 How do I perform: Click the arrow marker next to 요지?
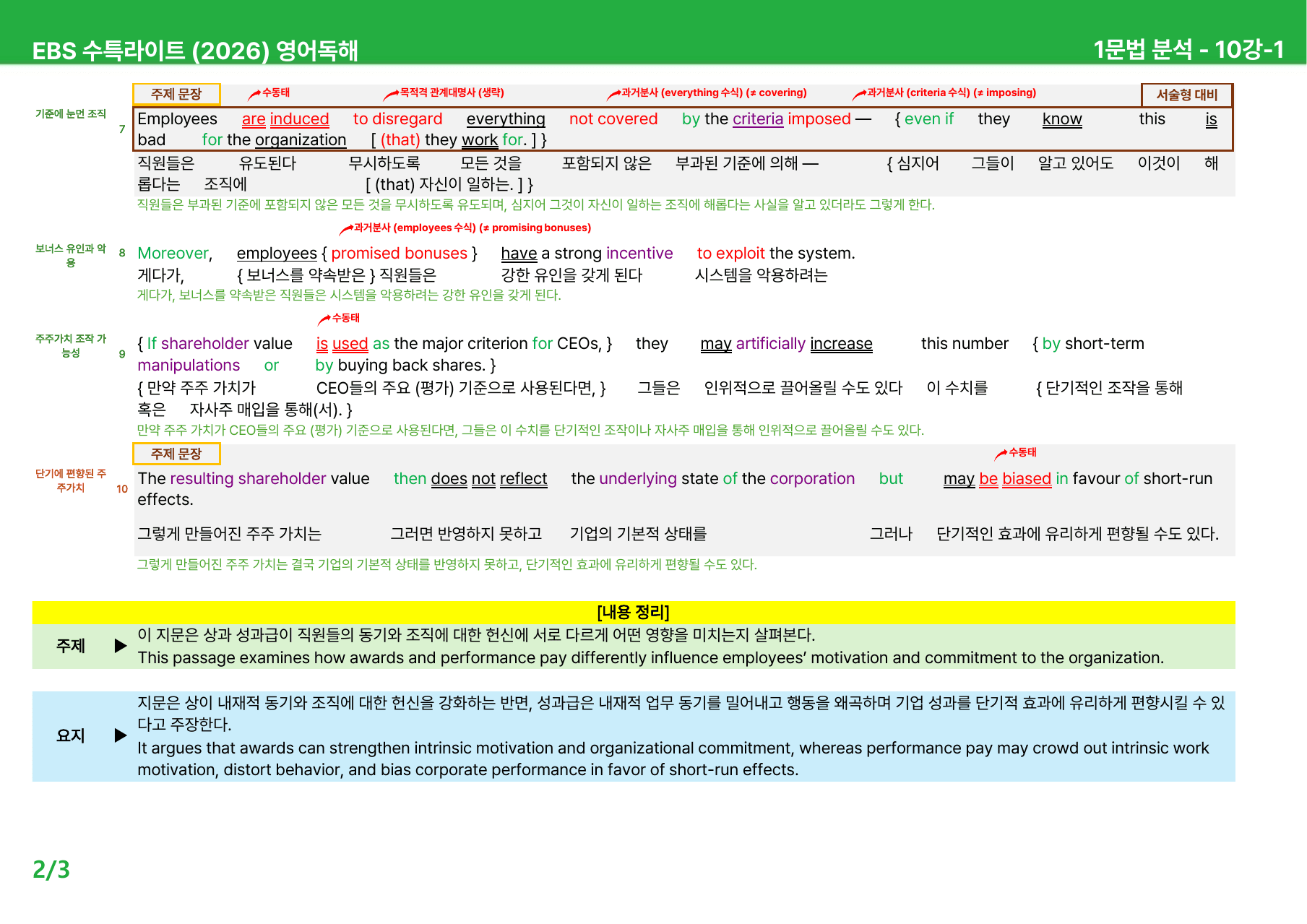coord(121,735)
